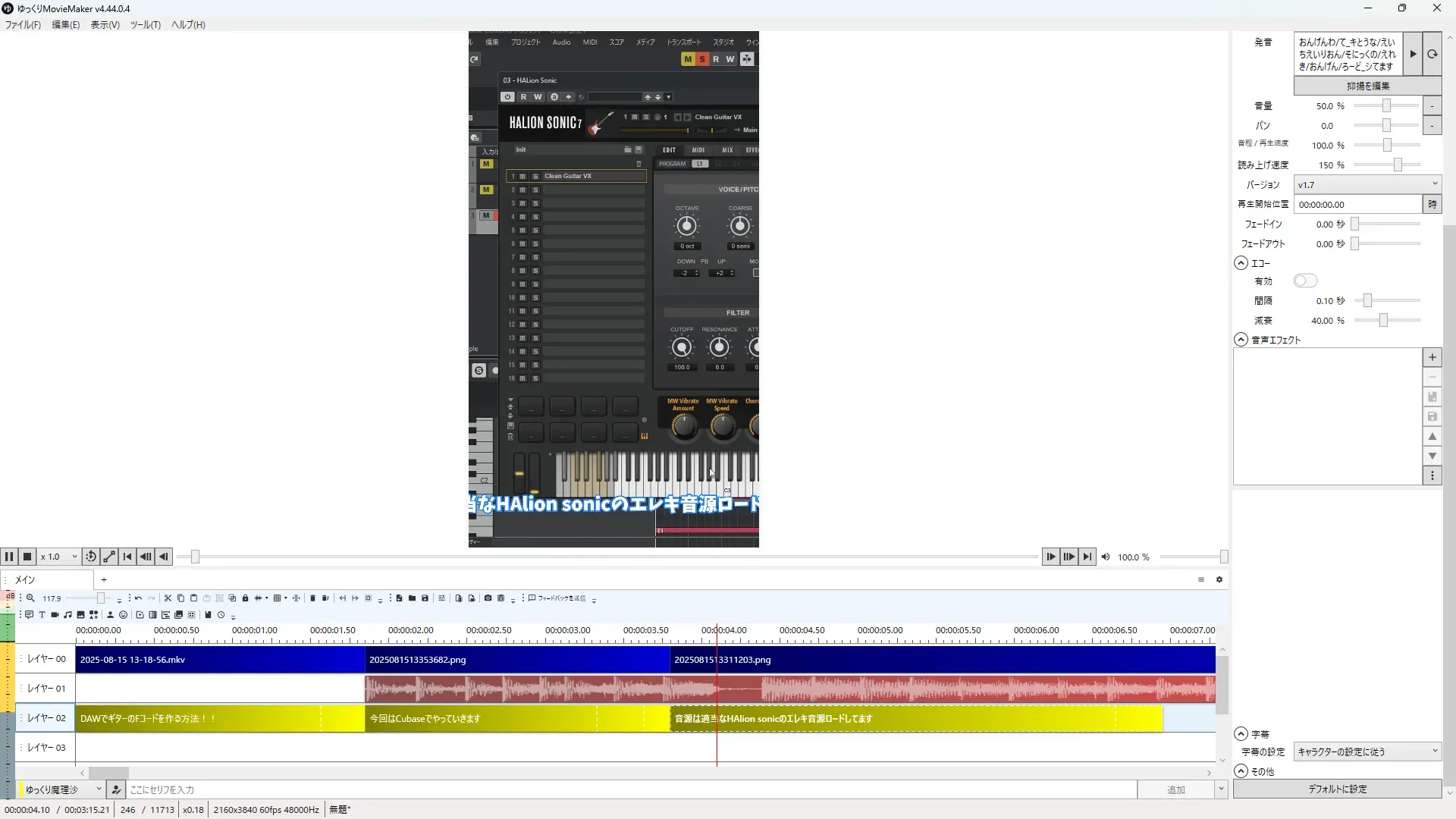Open the 字幕の設定 dropdown
1456x819 pixels.
coord(1367,752)
